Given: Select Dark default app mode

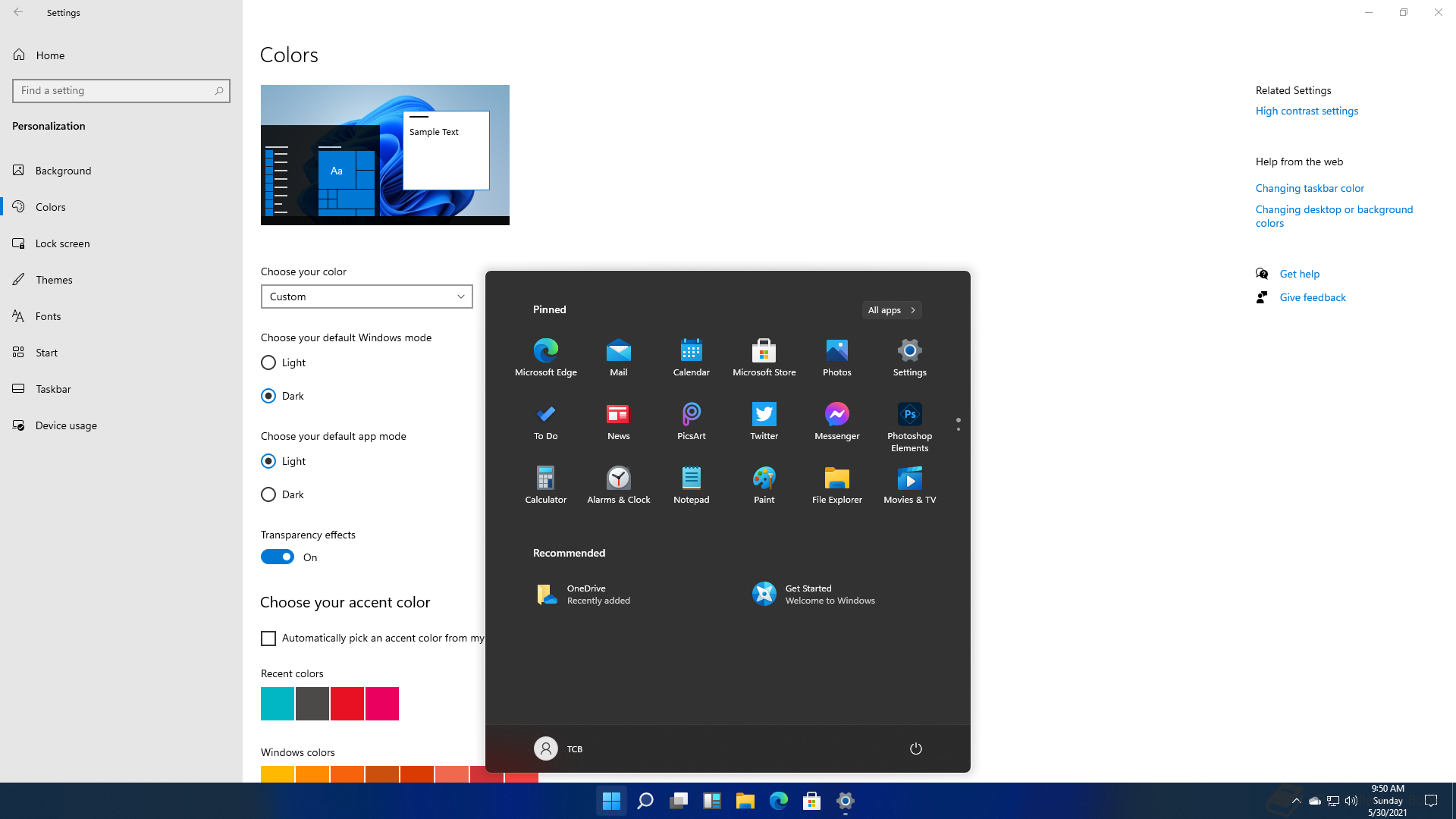Looking at the screenshot, I should pyautogui.click(x=283, y=494).
